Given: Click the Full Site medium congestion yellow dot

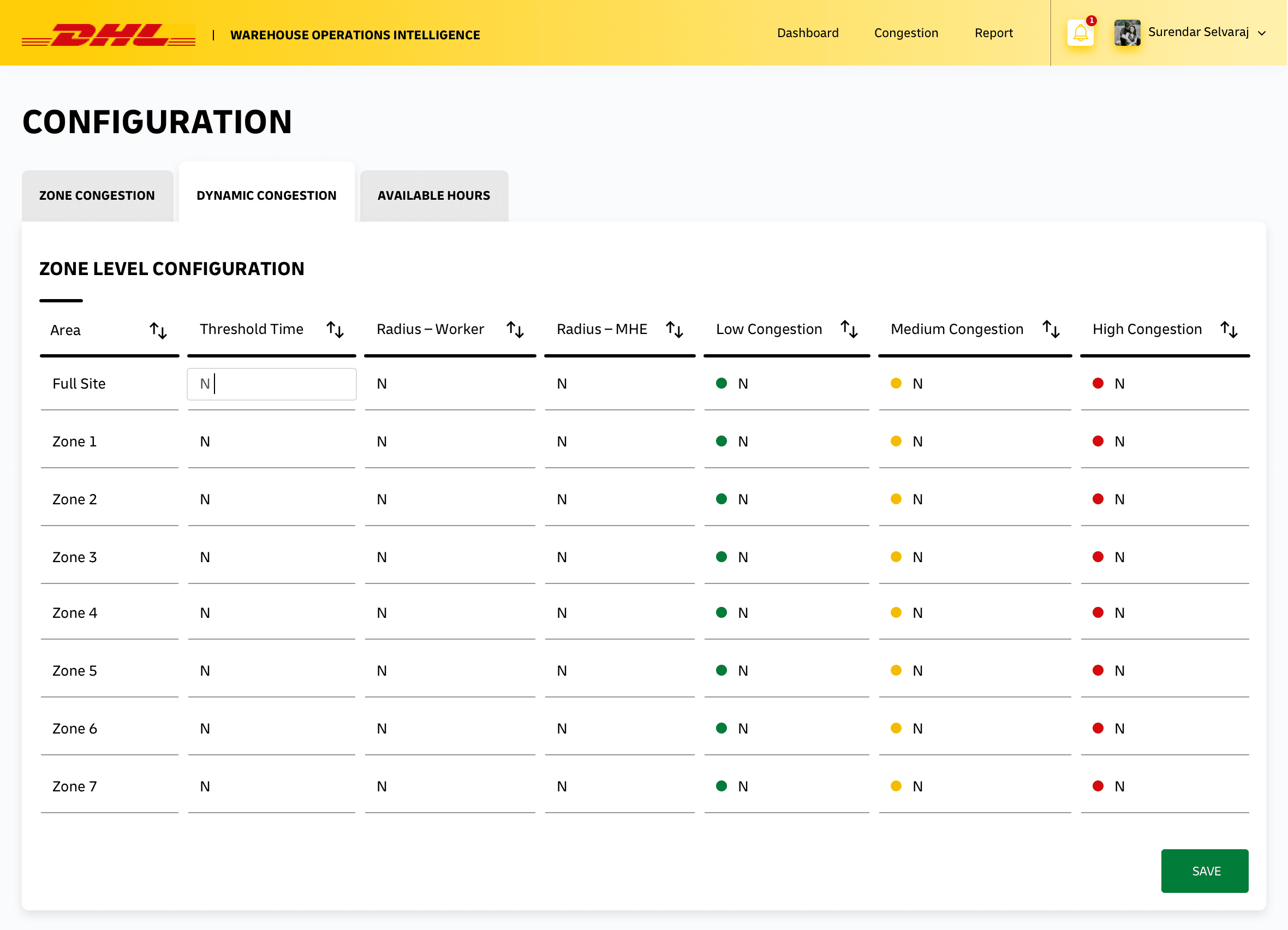Looking at the screenshot, I should coord(896,384).
